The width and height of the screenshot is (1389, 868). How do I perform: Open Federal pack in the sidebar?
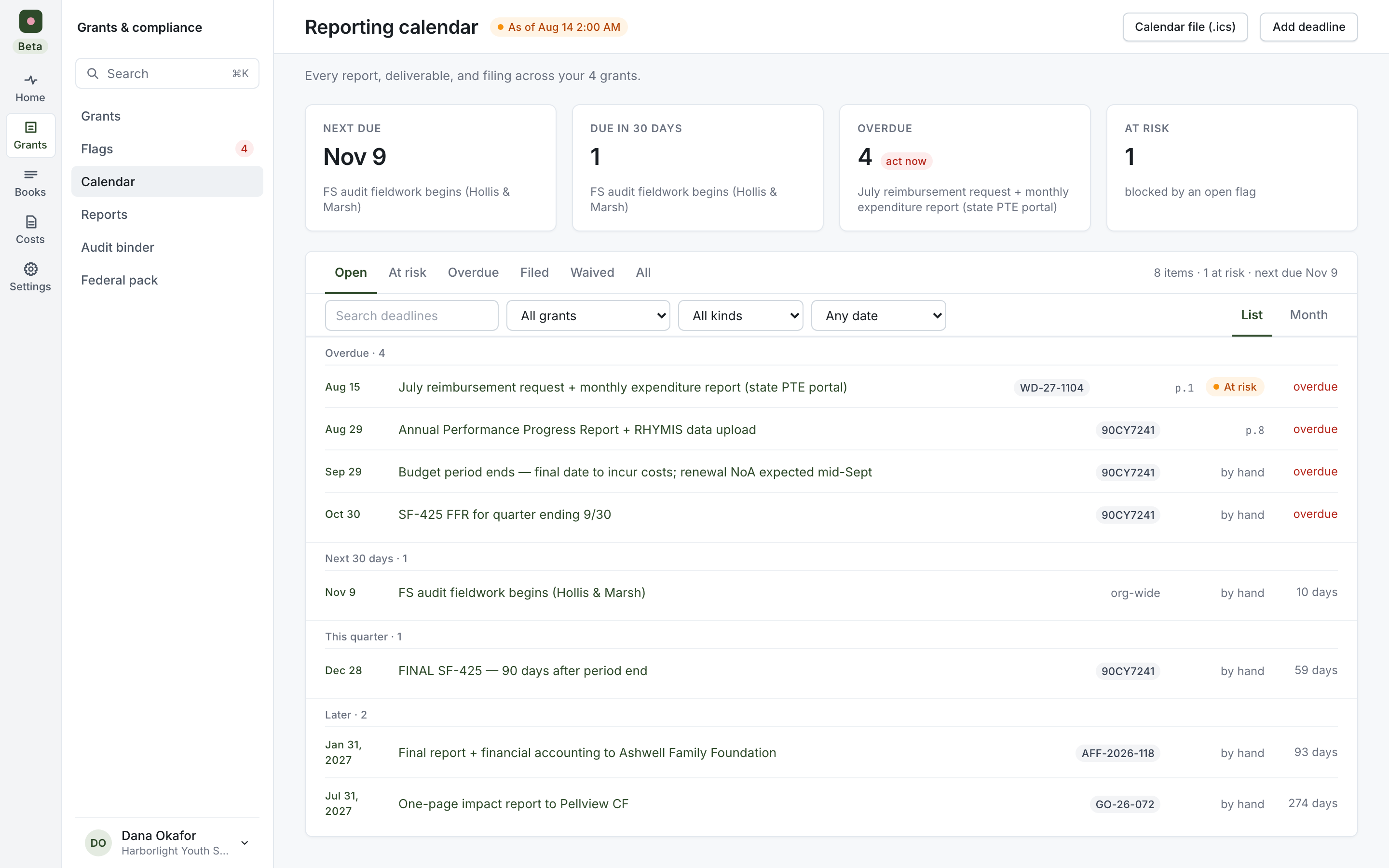point(167,280)
